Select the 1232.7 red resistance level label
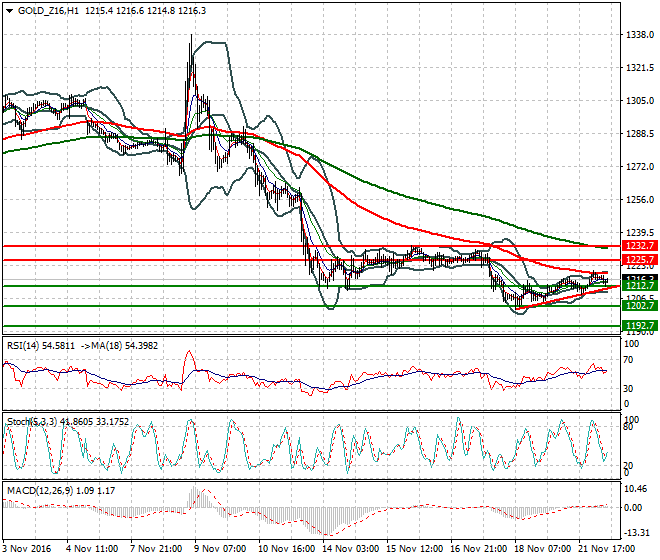Screen dimensions: 660x560 (640, 246)
